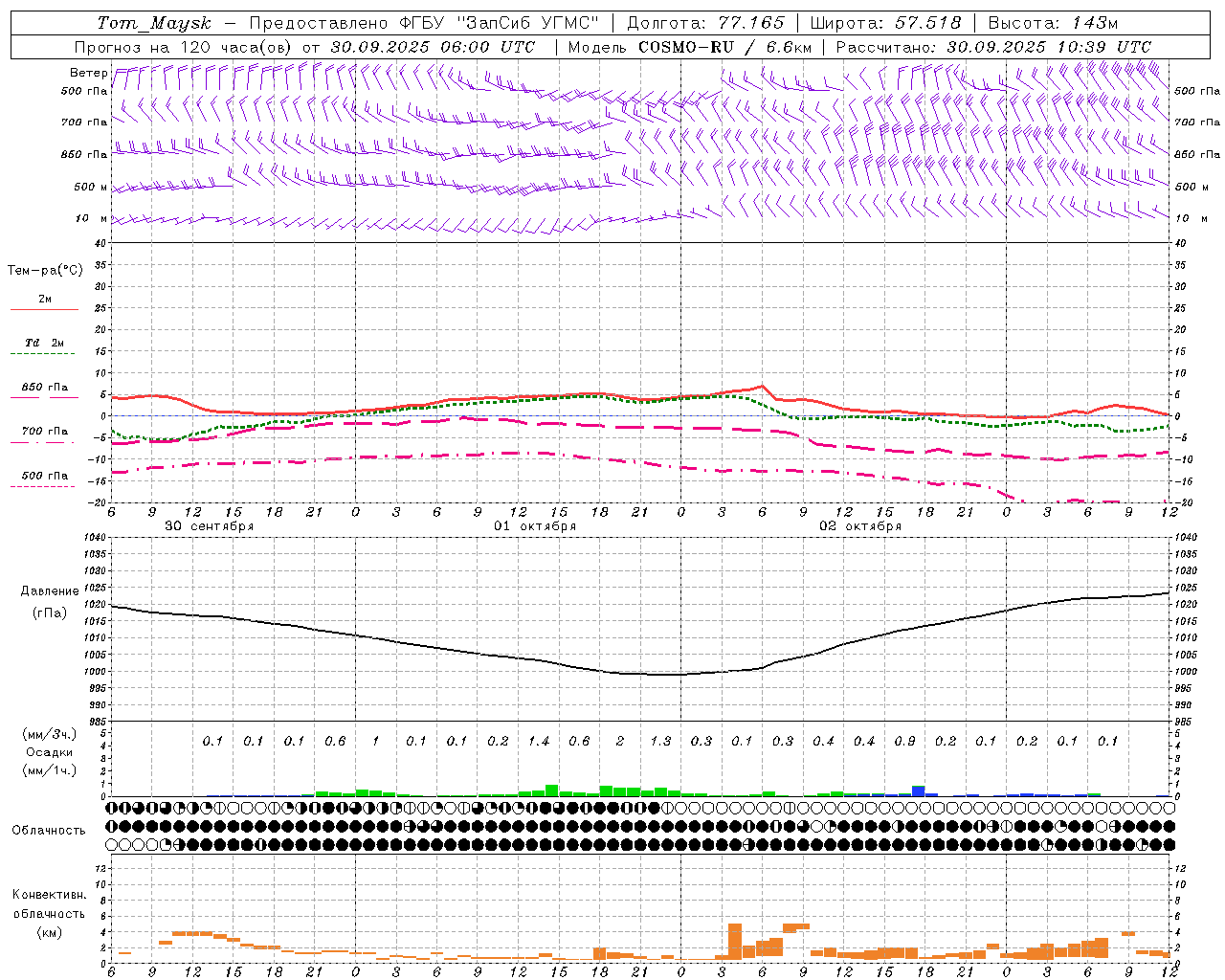This screenshot has width=1225, height=980.
Task: Click the tallest blue precipitation bar
Action: pos(919,791)
